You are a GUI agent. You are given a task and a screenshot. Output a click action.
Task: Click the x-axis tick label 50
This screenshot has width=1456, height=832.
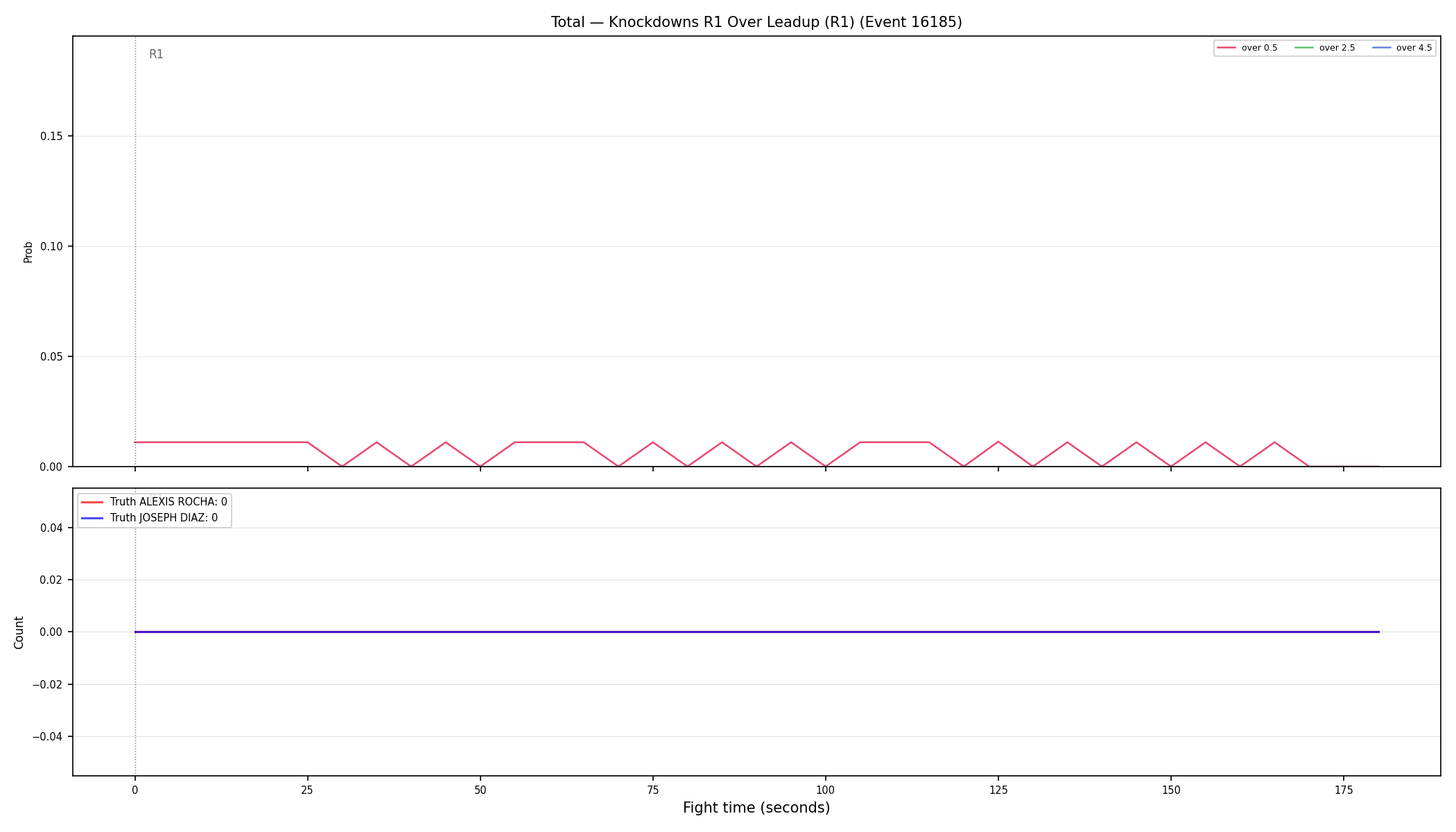pyautogui.click(x=480, y=790)
